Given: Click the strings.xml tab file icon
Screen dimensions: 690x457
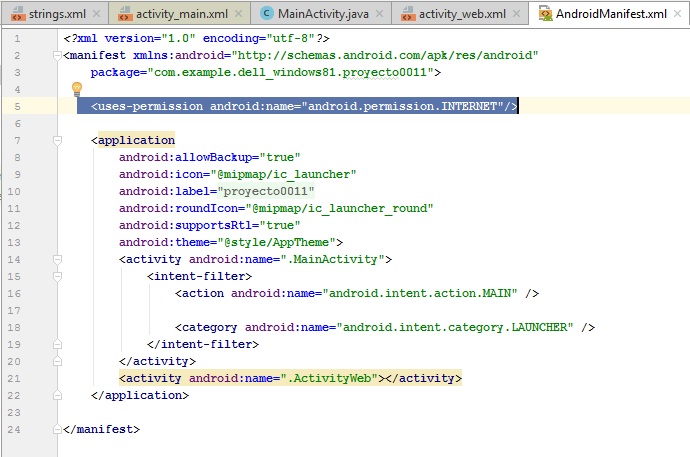Looking at the screenshot, I should (13, 13).
